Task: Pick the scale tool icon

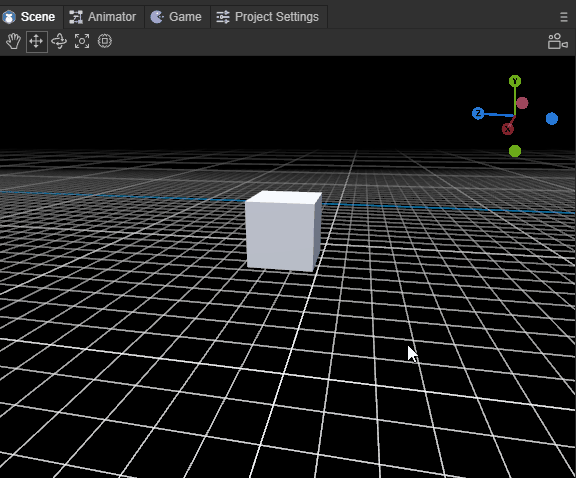Action: [x=82, y=41]
